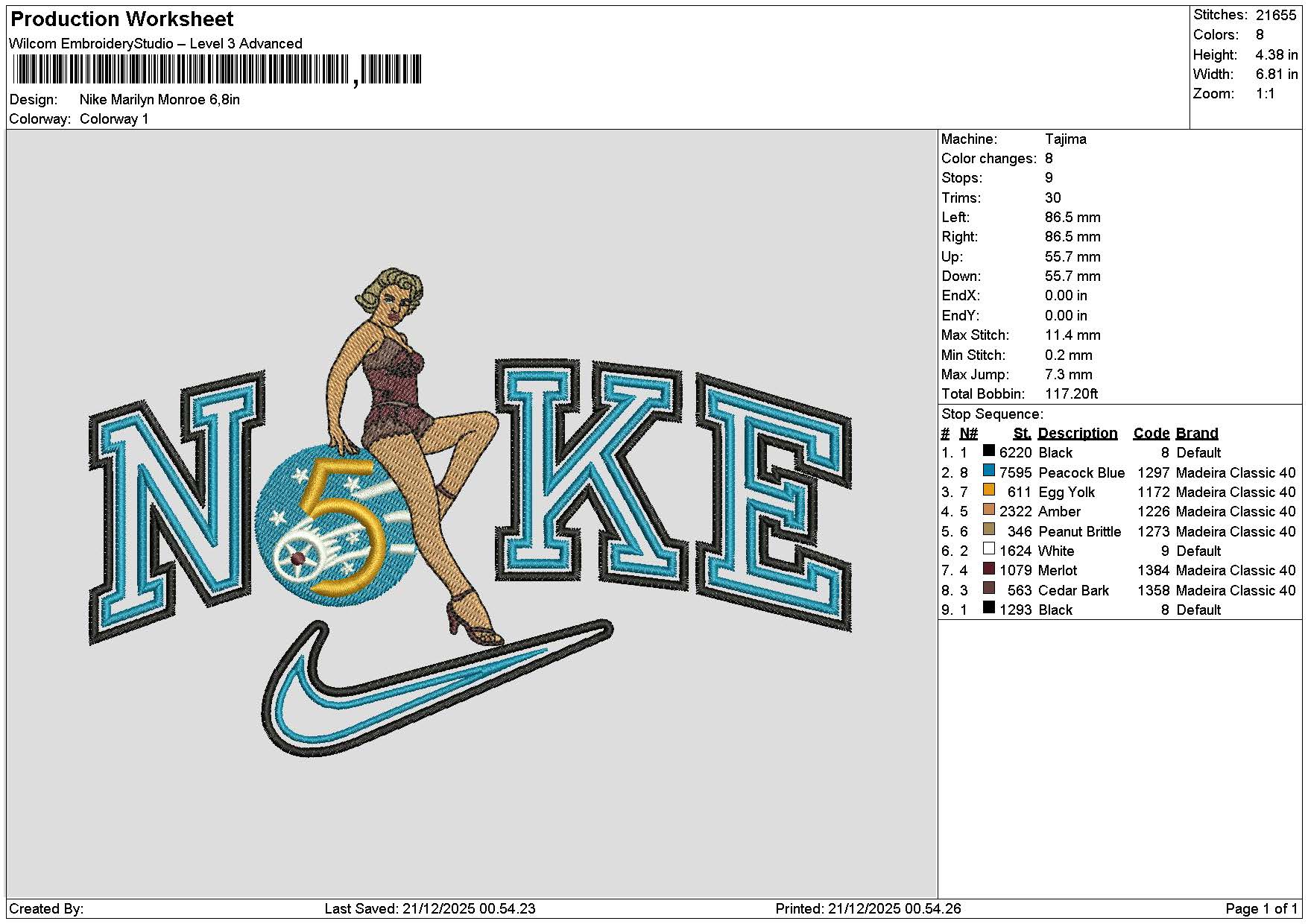1308x924 pixels.
Task: Click the "Printed: 21/12/2025 00.54.26" text
Action: tap(868, 909)
